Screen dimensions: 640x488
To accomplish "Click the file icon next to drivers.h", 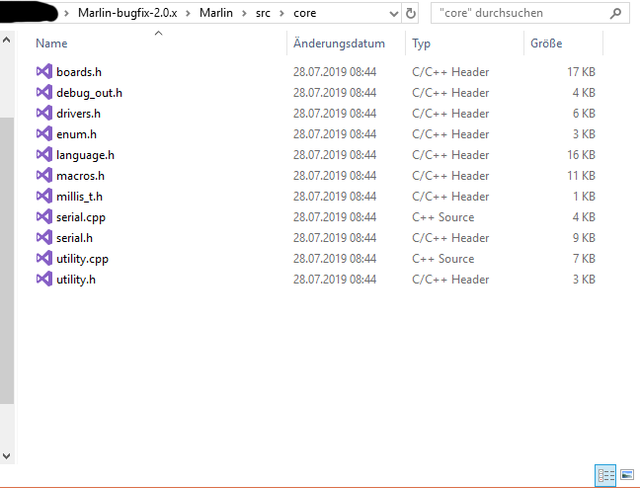I will click(x=44, y=113).
